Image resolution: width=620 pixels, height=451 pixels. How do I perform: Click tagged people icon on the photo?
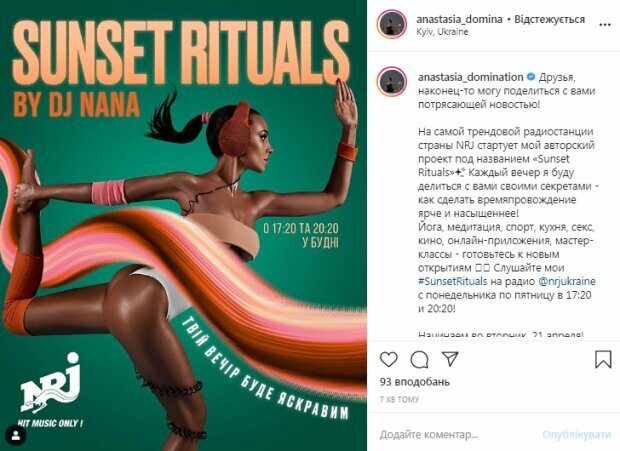[x=16, y=436]
